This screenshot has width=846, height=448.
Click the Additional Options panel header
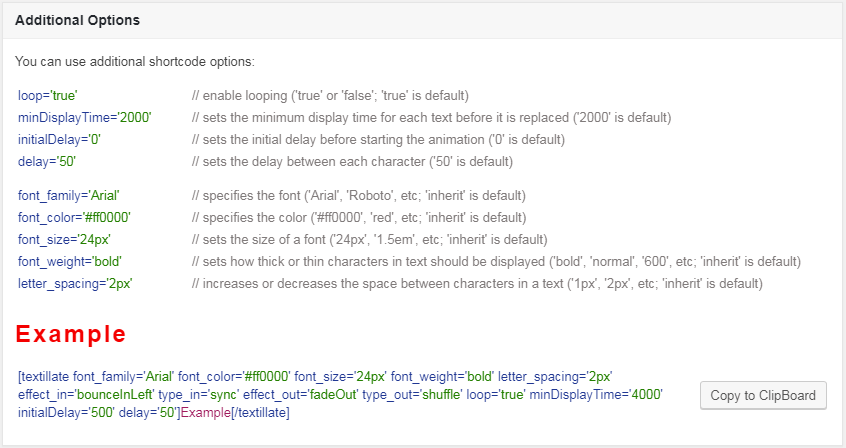[77, 20]
